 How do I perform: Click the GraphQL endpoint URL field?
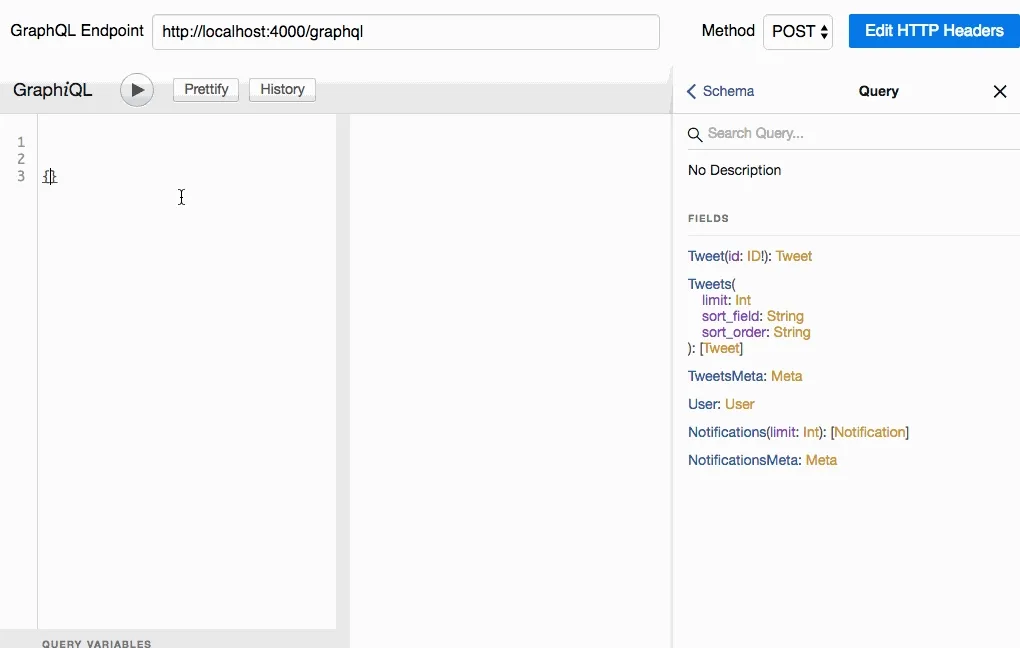pos(405,31)
